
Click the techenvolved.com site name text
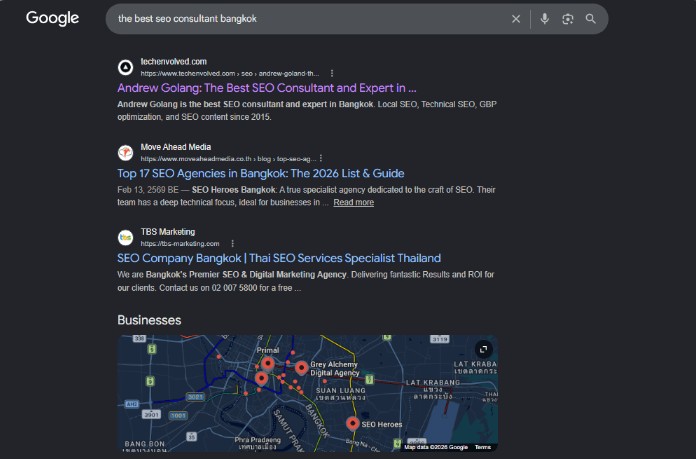pos(174,62)
